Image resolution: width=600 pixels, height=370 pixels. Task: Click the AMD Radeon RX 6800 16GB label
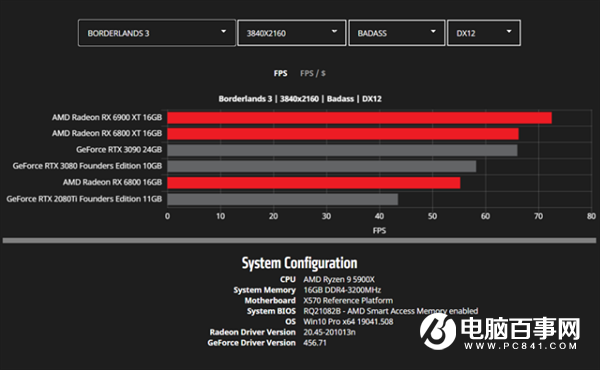(112, 183)
